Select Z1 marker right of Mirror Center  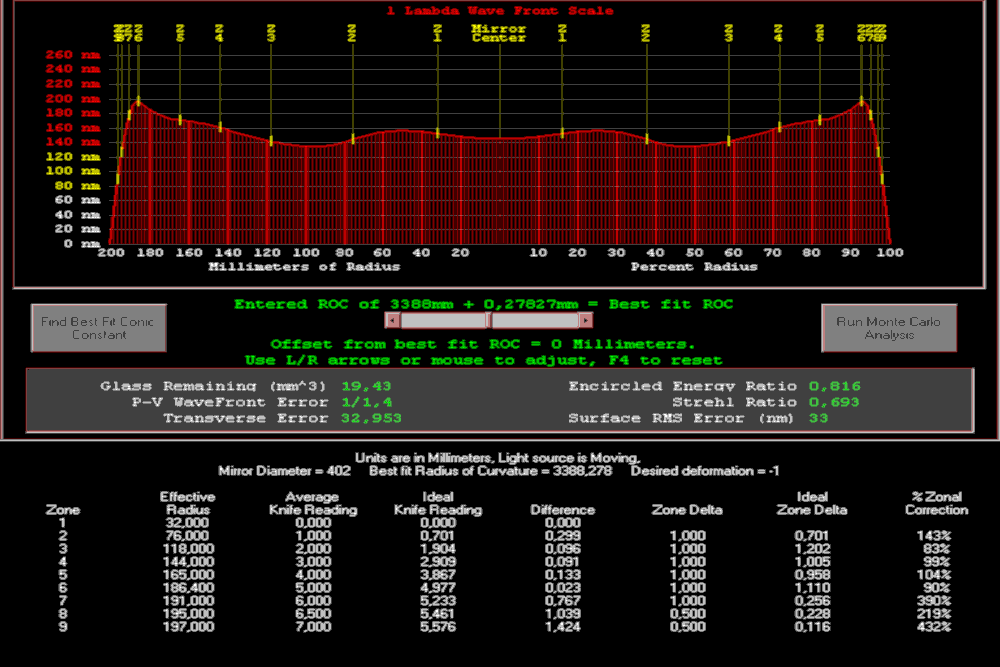562,34
